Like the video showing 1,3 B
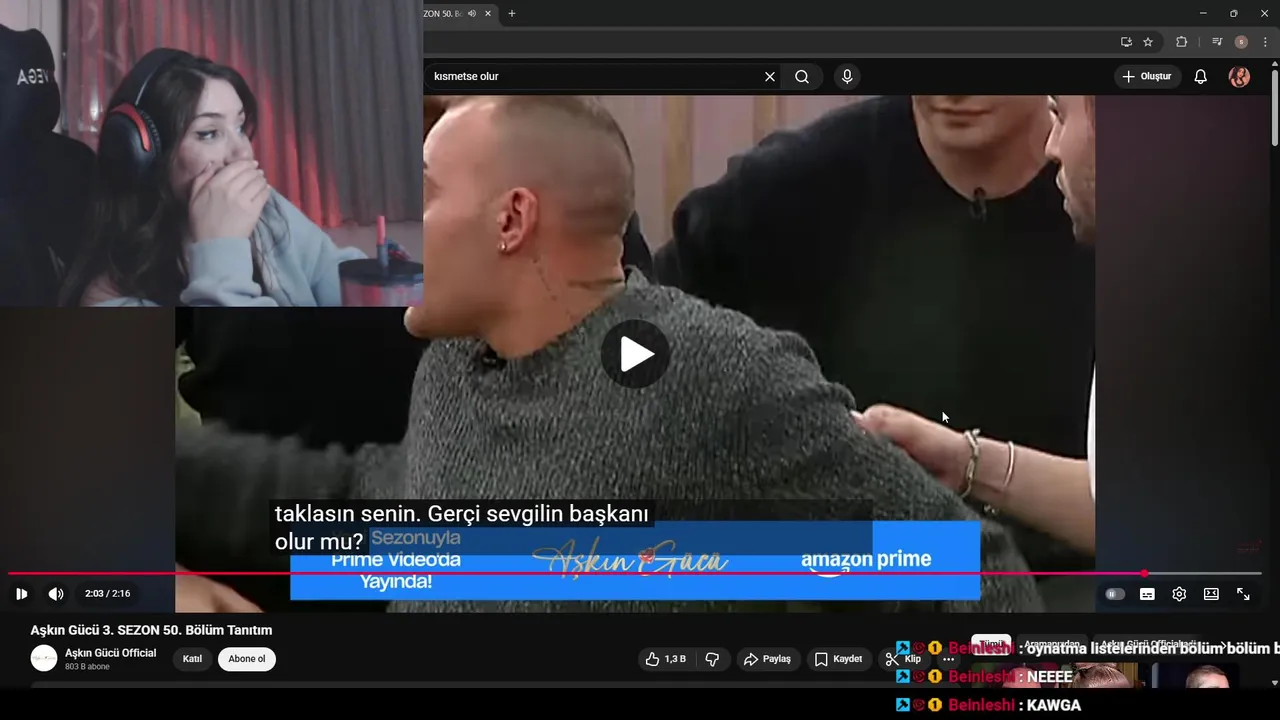The width and height of the screenshot is (1280, 720). [666, 659]
